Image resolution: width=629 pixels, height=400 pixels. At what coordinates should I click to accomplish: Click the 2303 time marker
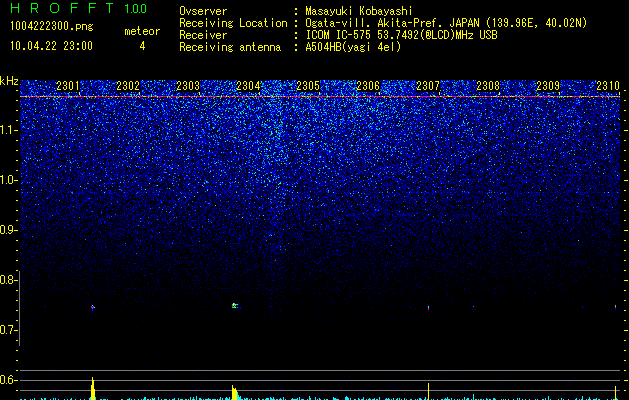(x=188, y=86)
